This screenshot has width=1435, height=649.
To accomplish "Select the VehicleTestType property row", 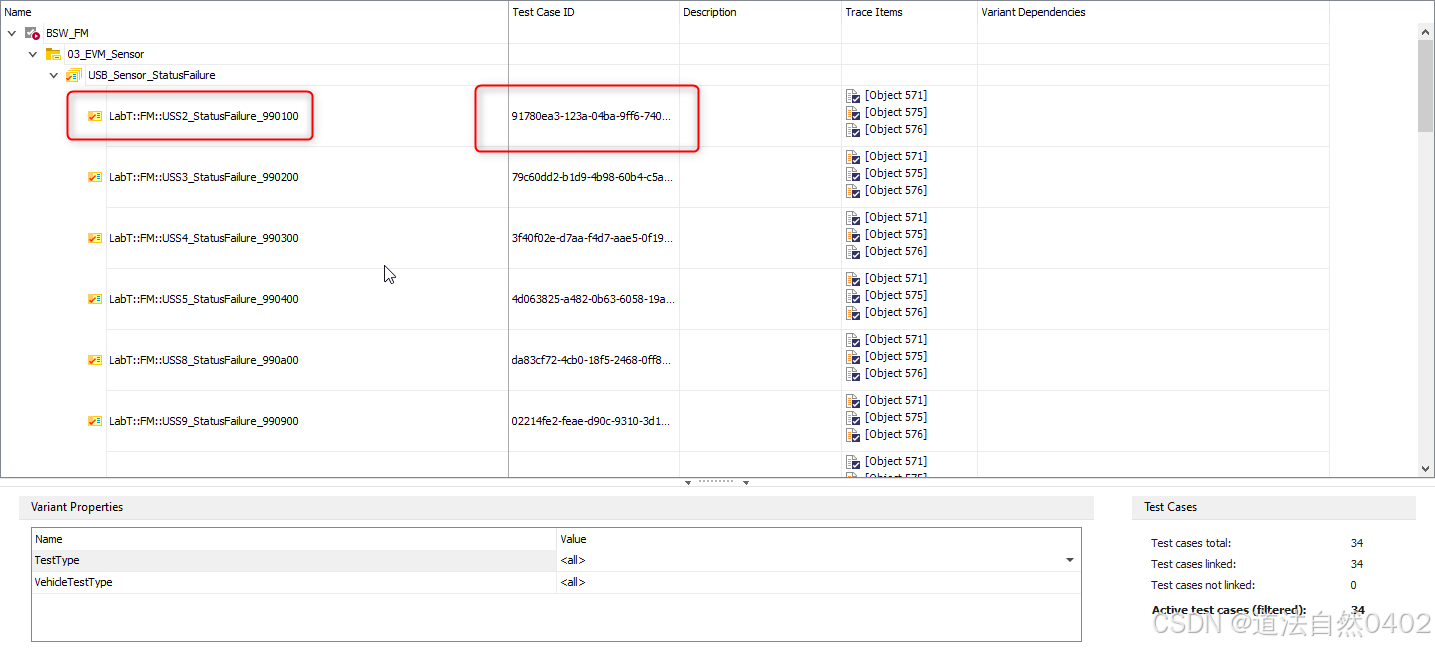I will 75,582.
